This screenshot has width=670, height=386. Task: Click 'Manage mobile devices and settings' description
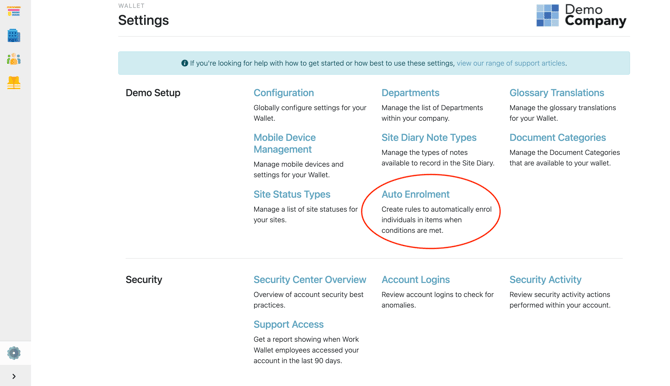pos(298,169)
